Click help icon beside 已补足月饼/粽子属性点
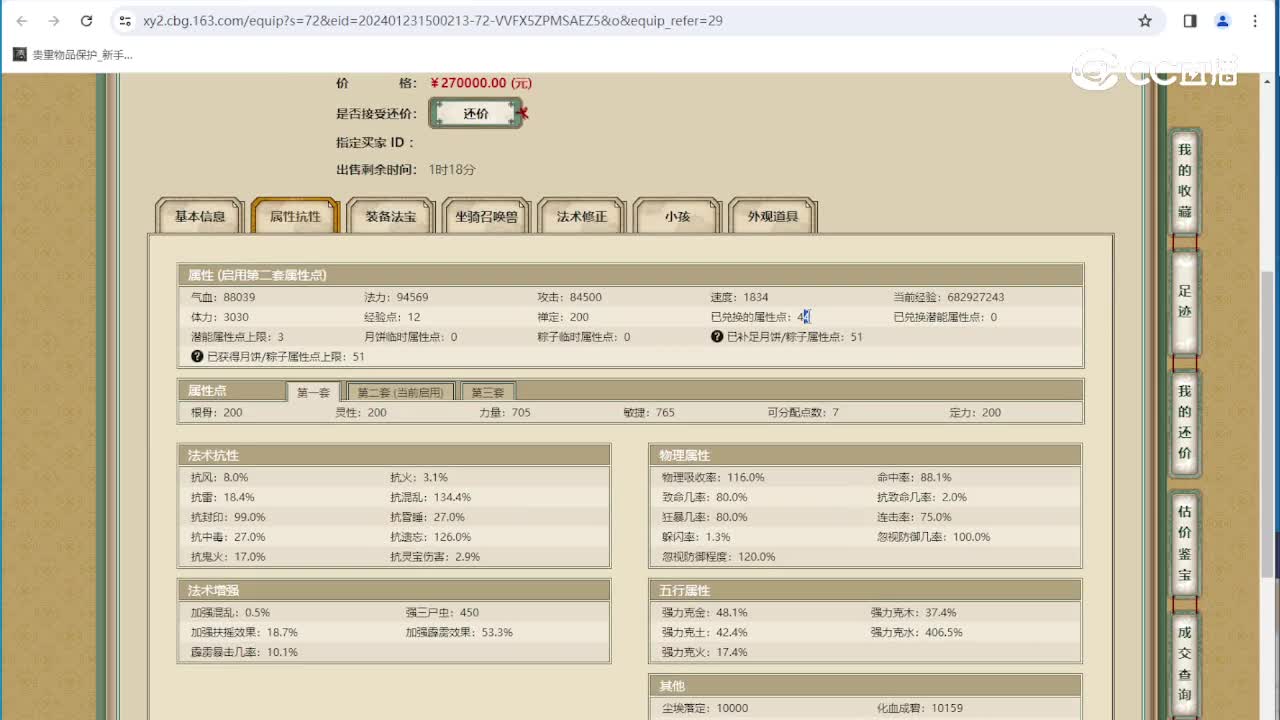The width and height of the screenshot is (1280, 720). (x=717, y=337)
